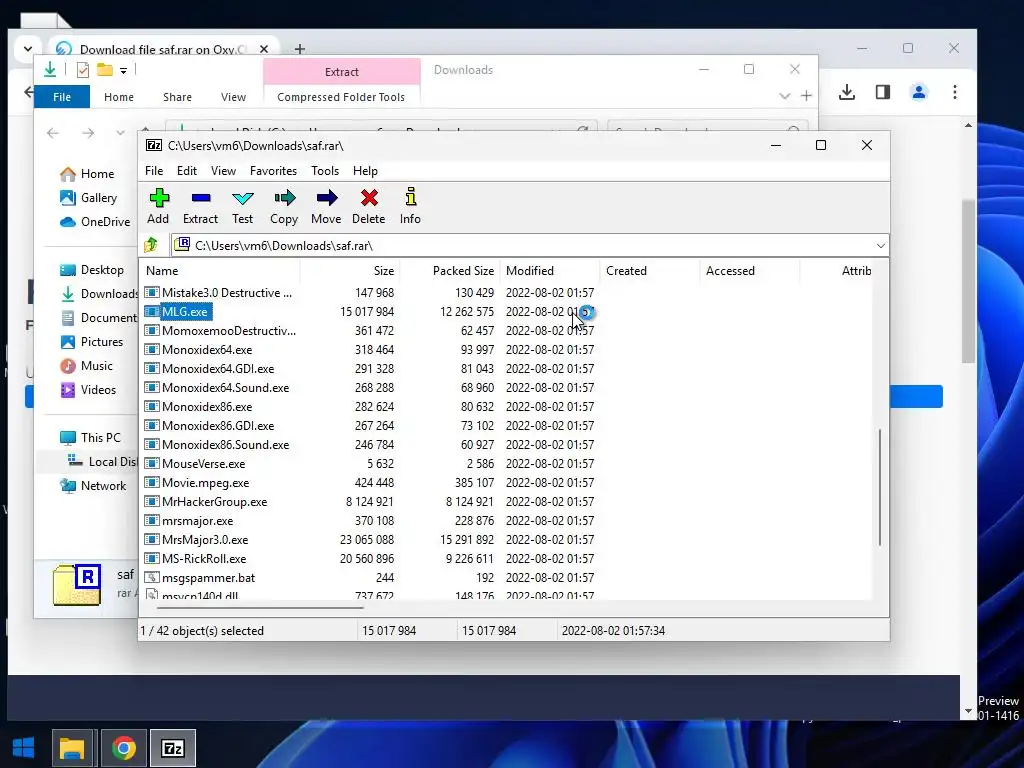Open the Share tab in the Explorer ribbon
Image resolution: width=1024 pixels, height=768 pixels.
(177, 97)
